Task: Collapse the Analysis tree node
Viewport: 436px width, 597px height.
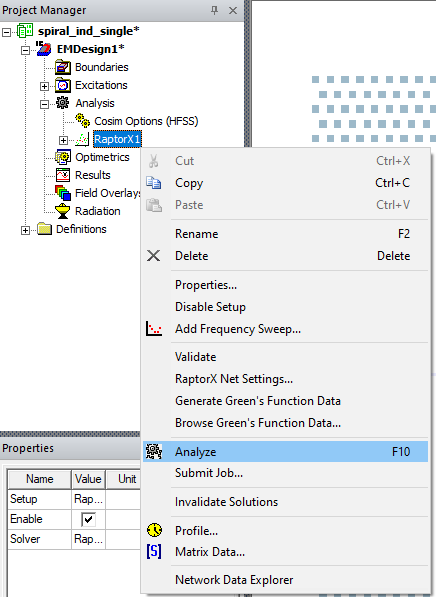Action: pyautogui.click(x=44, y=104)
